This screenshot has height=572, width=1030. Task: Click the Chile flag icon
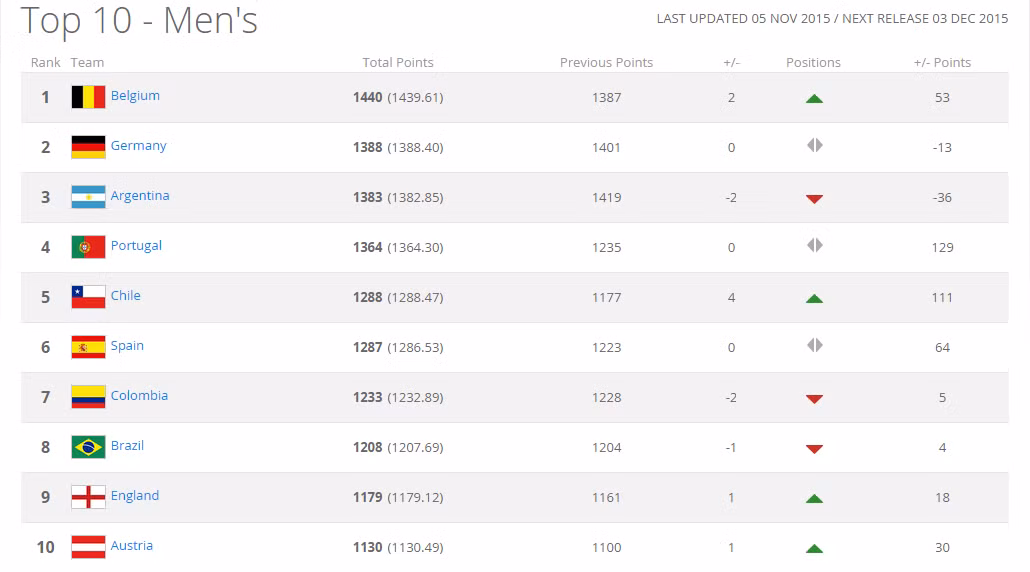coord(88,297)
